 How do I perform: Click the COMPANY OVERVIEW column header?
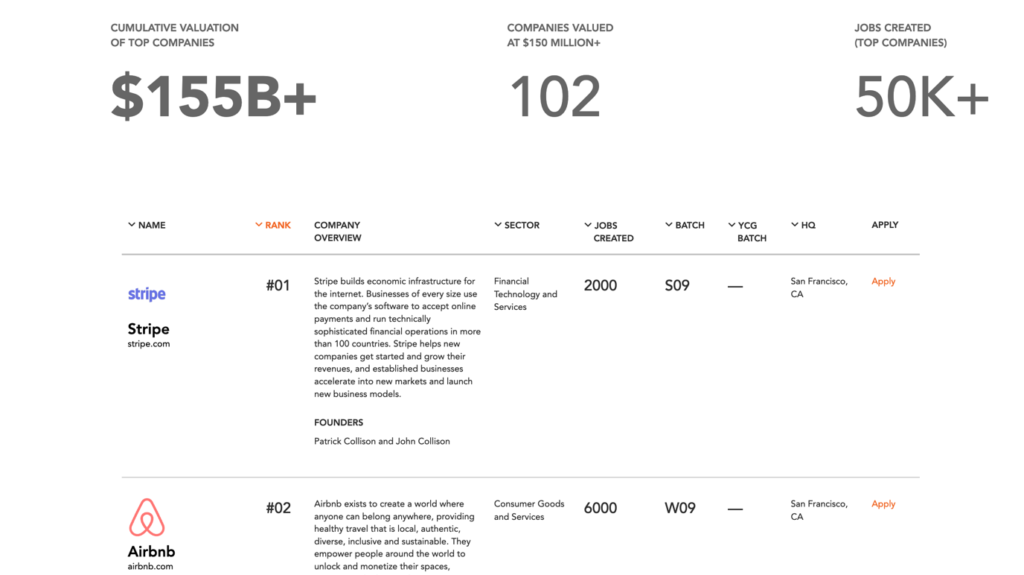pyautogui.click(x=338, y=231)
